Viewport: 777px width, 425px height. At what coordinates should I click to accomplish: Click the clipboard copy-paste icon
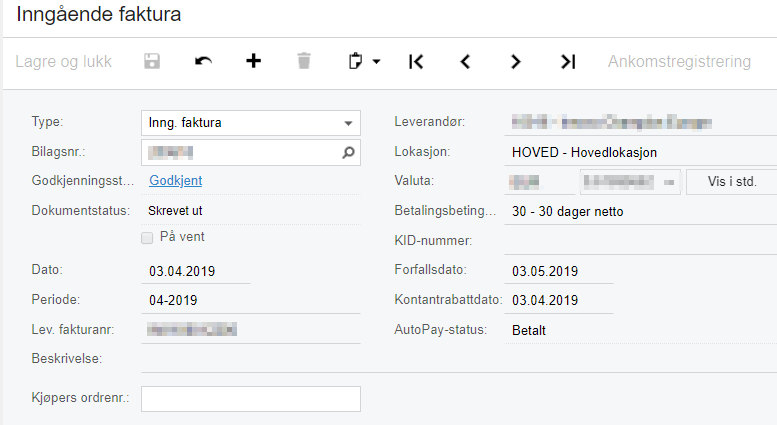coord(355,61)
